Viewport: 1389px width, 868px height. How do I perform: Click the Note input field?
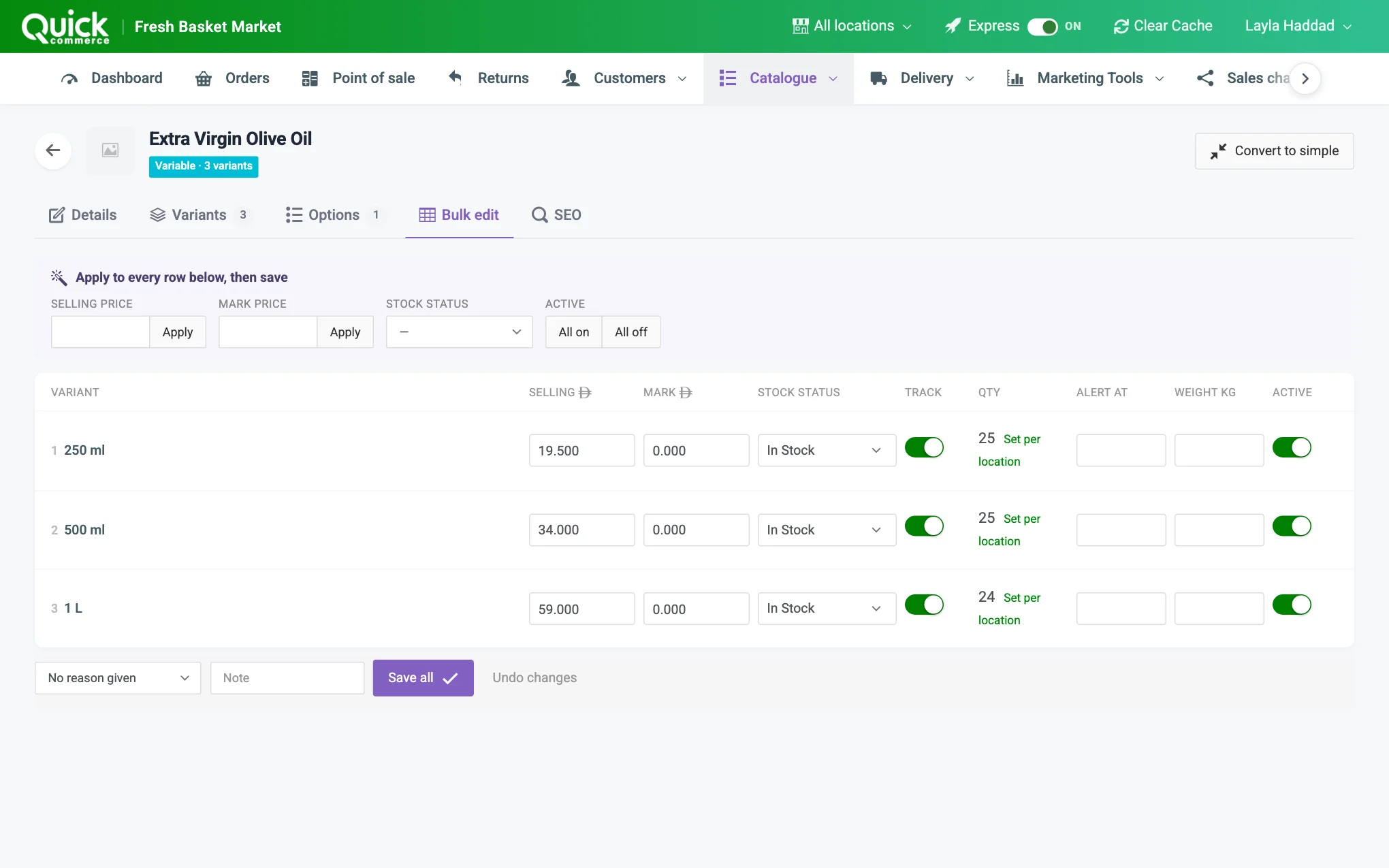pos(287,678)
